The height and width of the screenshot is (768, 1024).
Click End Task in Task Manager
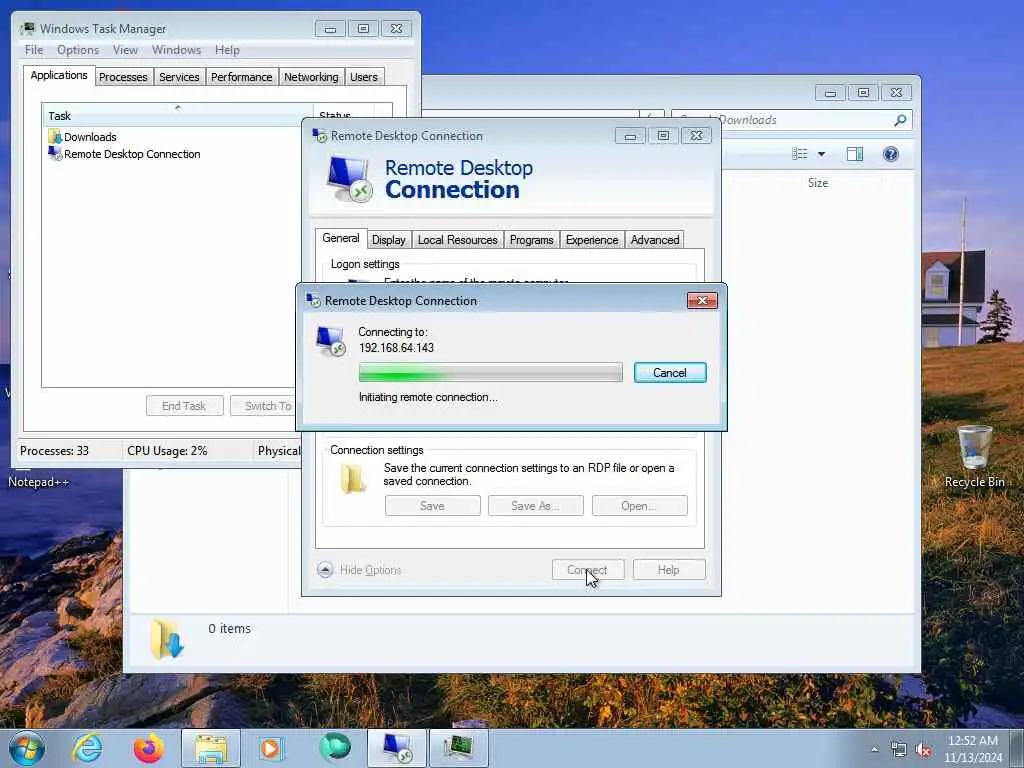(184, 406)
